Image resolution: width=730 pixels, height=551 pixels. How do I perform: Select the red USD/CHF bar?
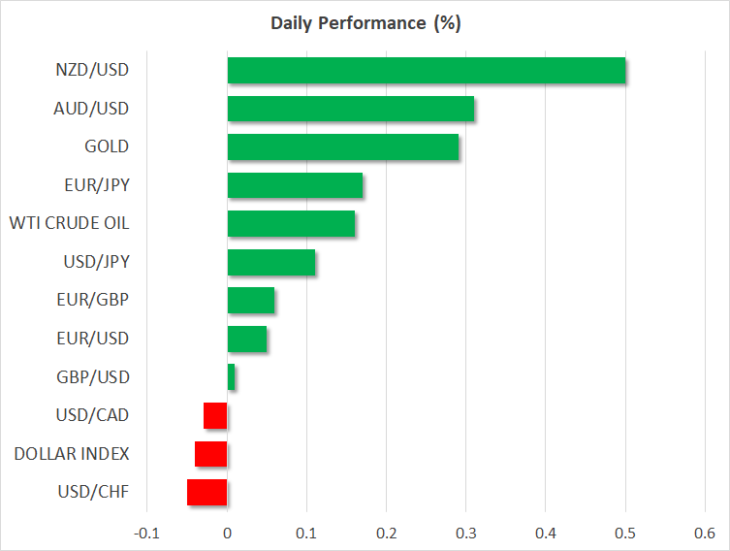pyautogui.click(x=207, y=492)
